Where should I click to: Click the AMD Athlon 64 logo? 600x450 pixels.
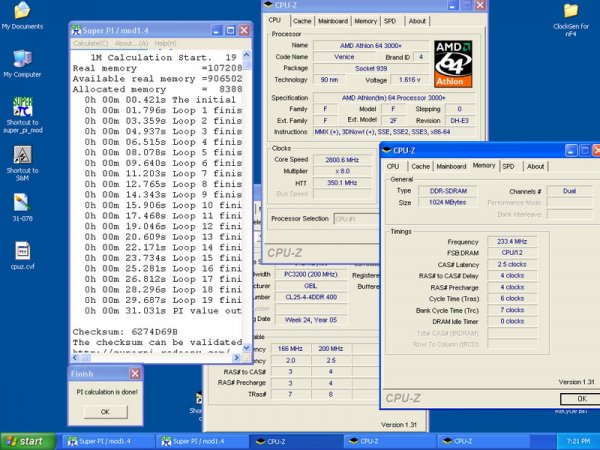(x=453, y=64)
